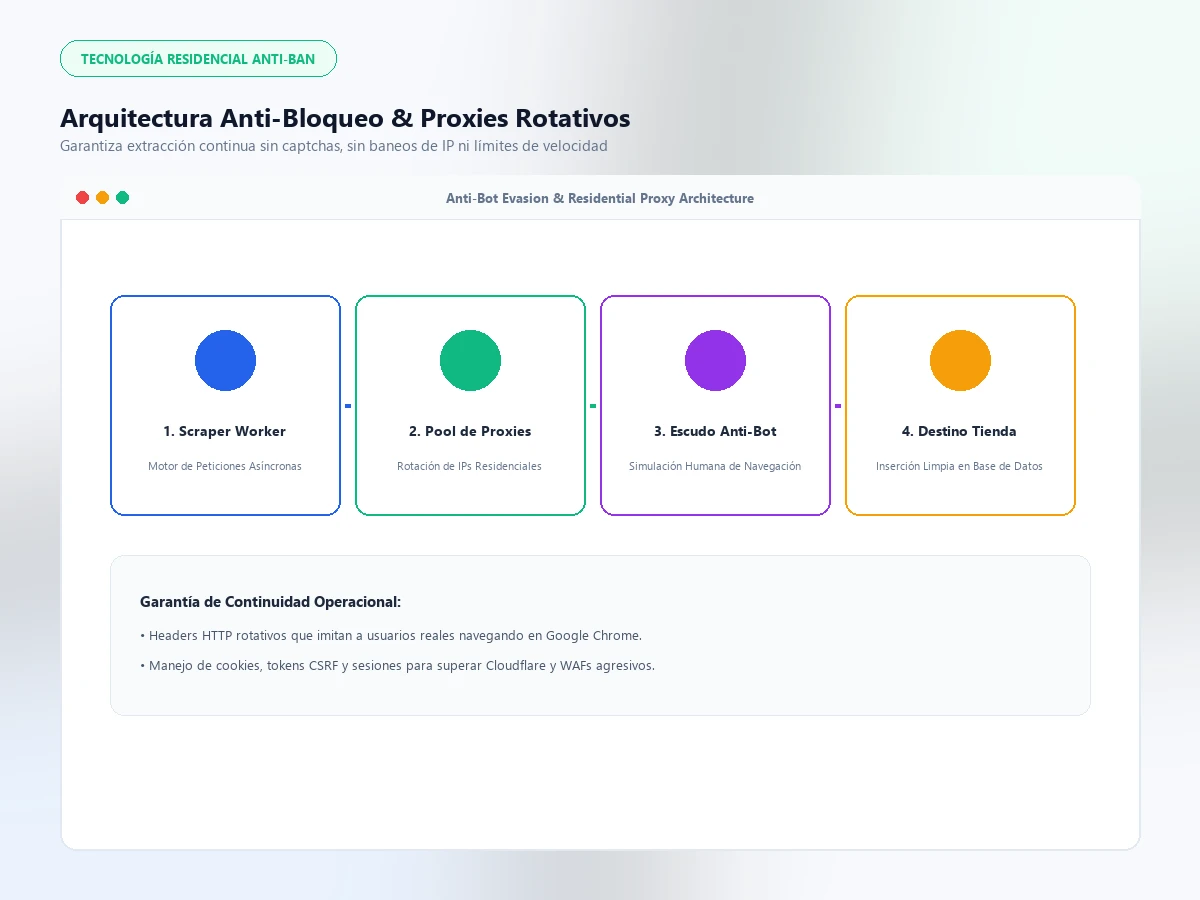Click the '2. Pool de Proxies' card title
Viewport: 1200px width, 900px height.
pos(470,432)
